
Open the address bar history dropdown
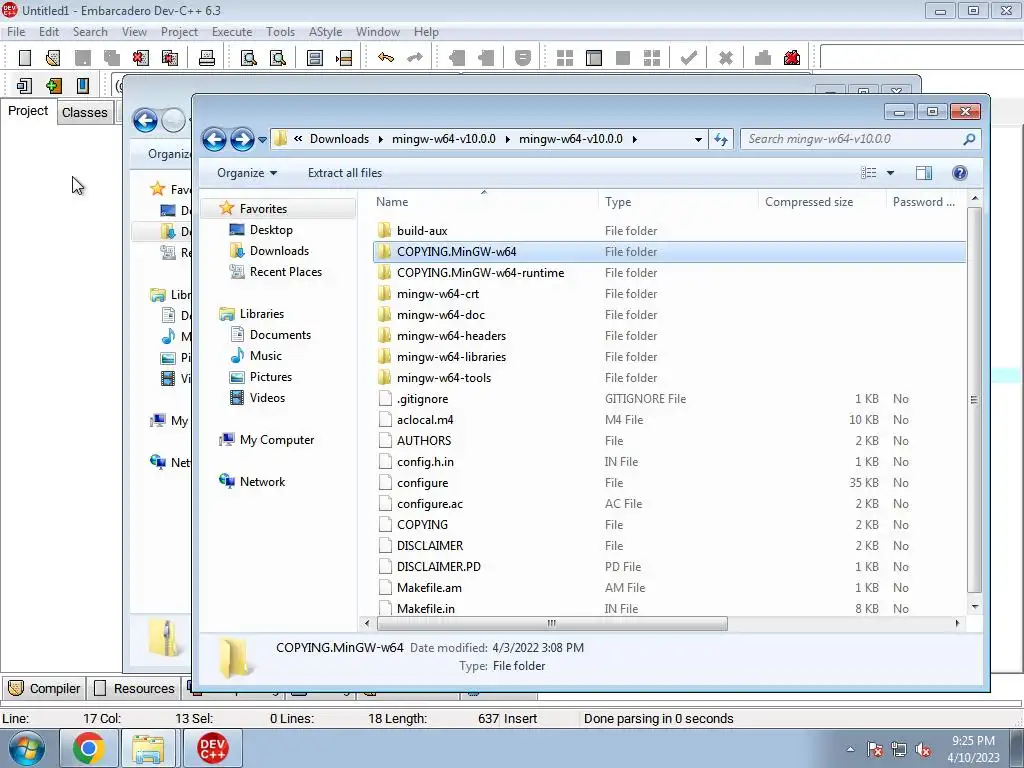[698, 139]
